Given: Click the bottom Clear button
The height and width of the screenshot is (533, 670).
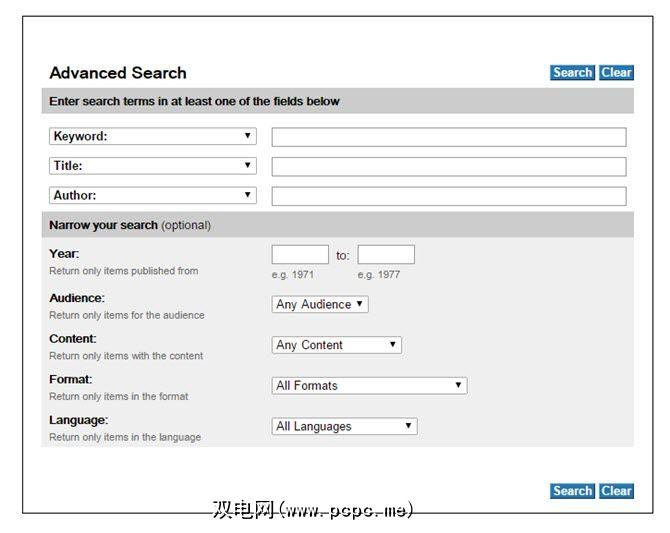Looking at the screenshot, I should [616, 491].
